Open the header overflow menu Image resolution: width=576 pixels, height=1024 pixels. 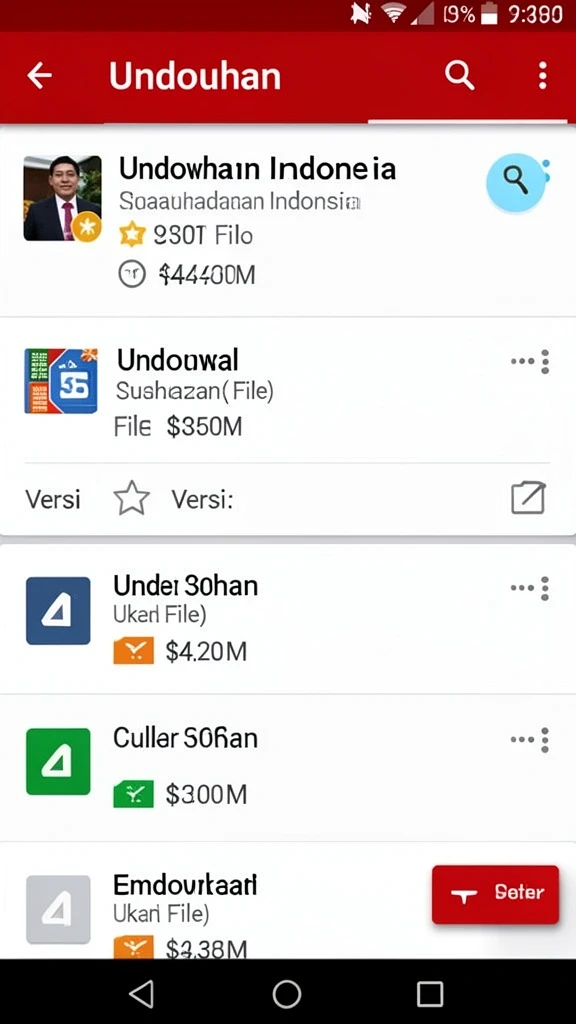[543, 76]
